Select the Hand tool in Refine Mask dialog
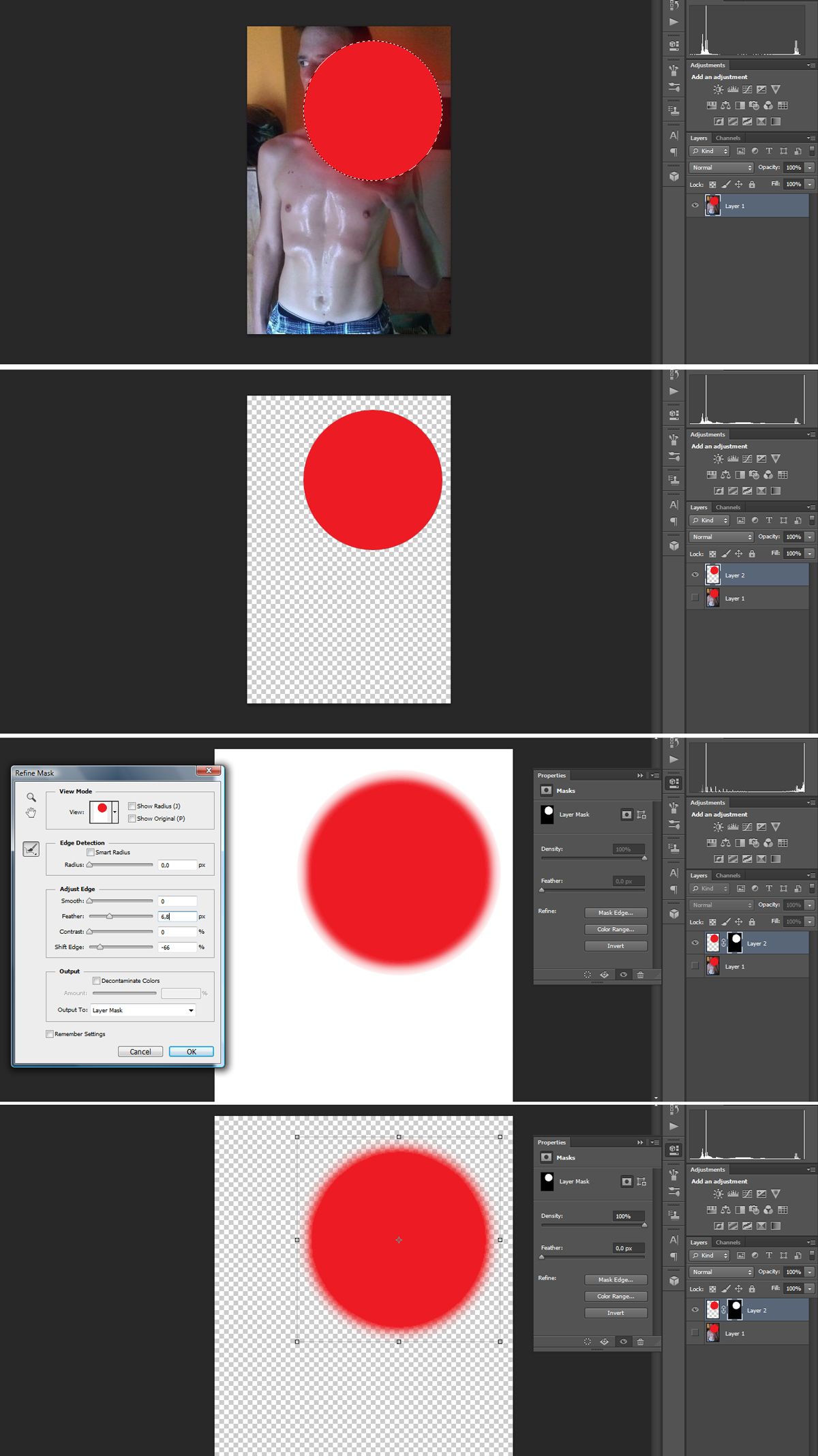818x1456 pixels. pyautogui.click(x=31, y=813)
